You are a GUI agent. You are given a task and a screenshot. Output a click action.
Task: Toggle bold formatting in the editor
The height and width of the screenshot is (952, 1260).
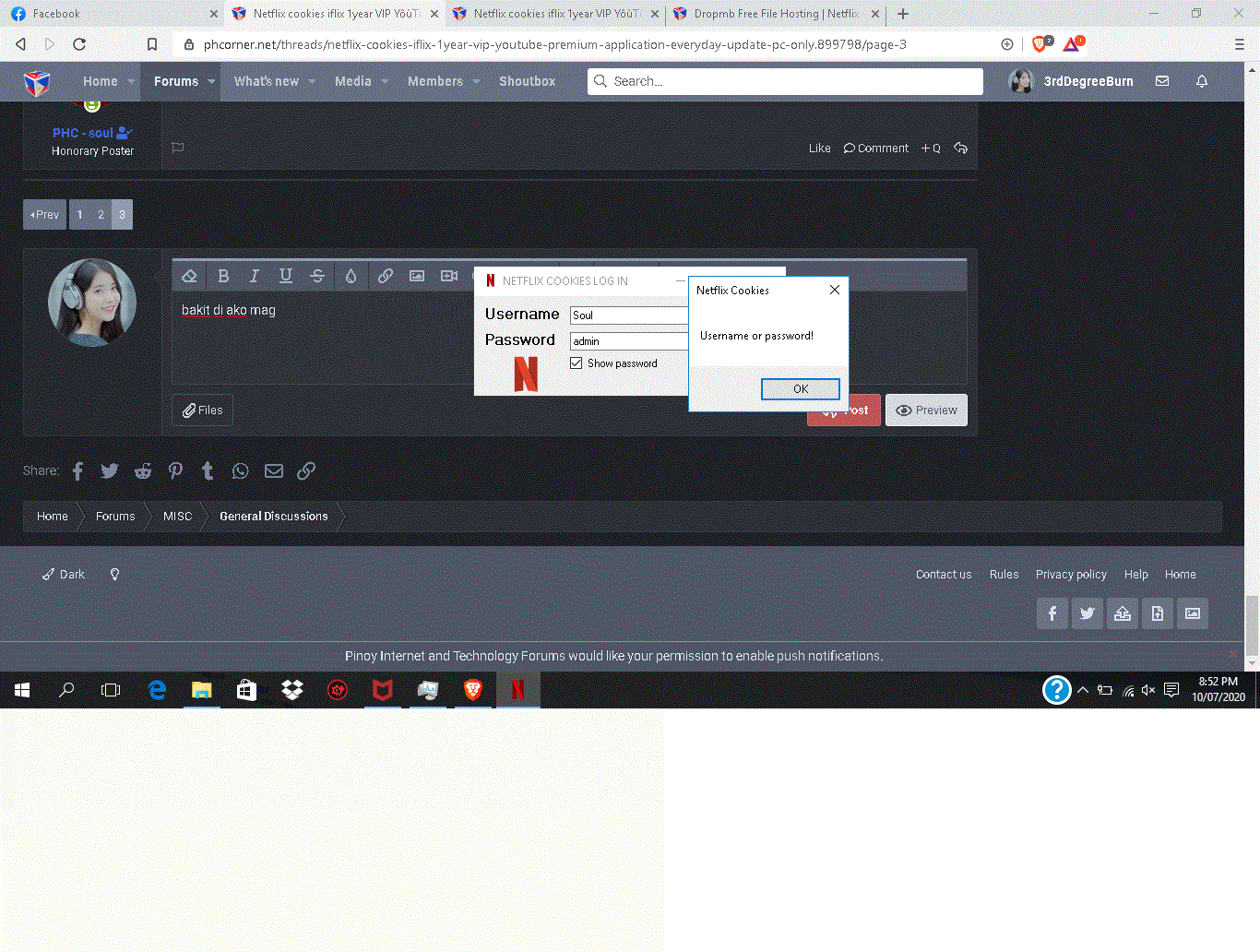click(223, 276)
